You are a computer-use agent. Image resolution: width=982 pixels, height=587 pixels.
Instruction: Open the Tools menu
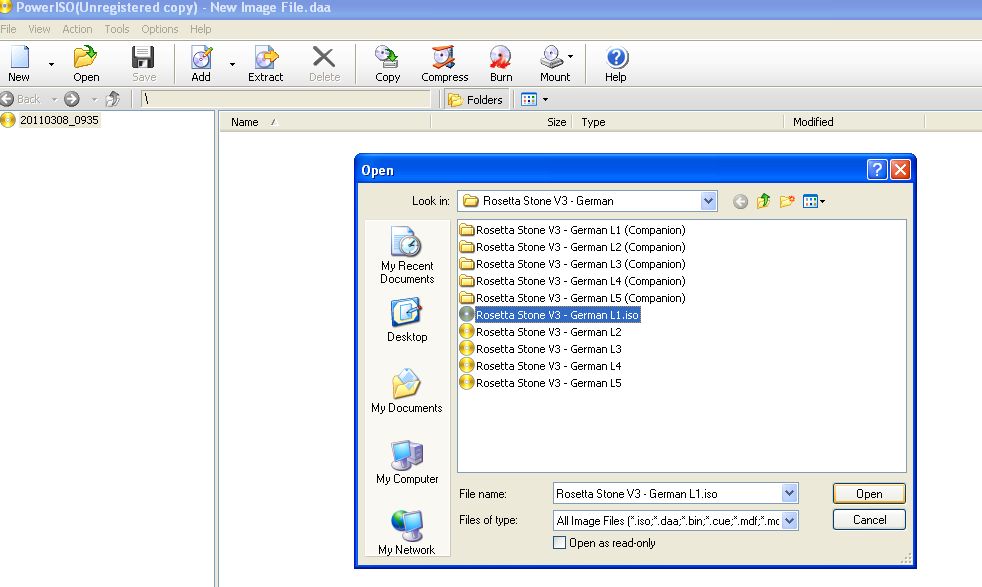click(117, 29)
